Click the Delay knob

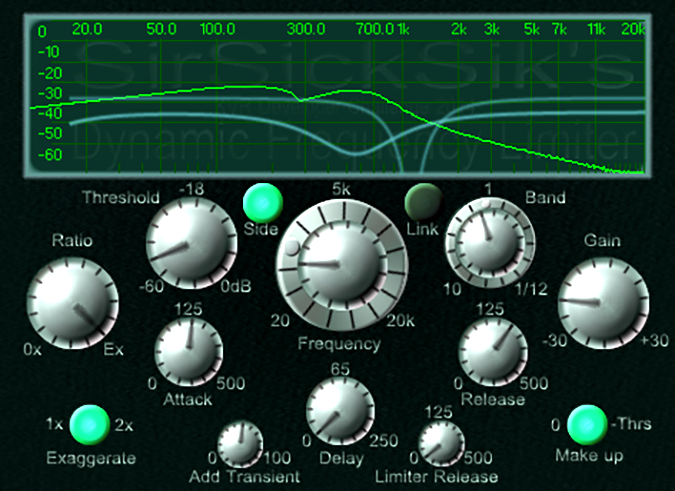[x=340, y=411]
